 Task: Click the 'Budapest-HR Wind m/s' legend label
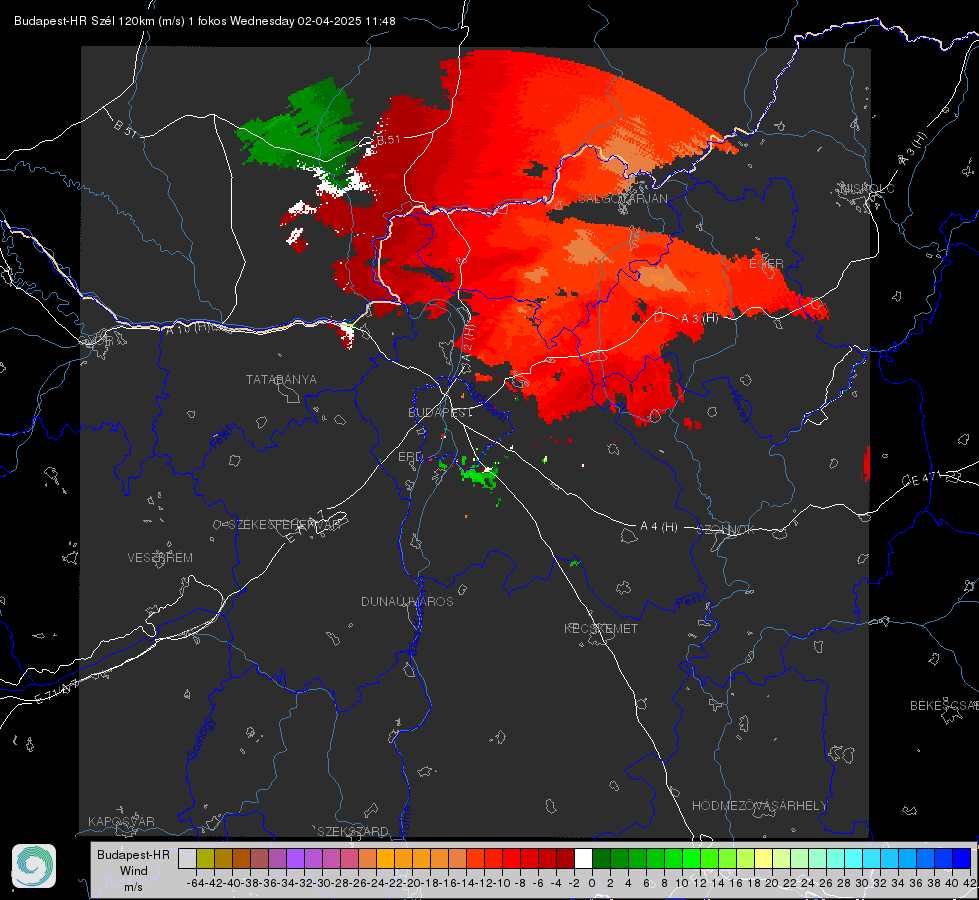[134, 870]
